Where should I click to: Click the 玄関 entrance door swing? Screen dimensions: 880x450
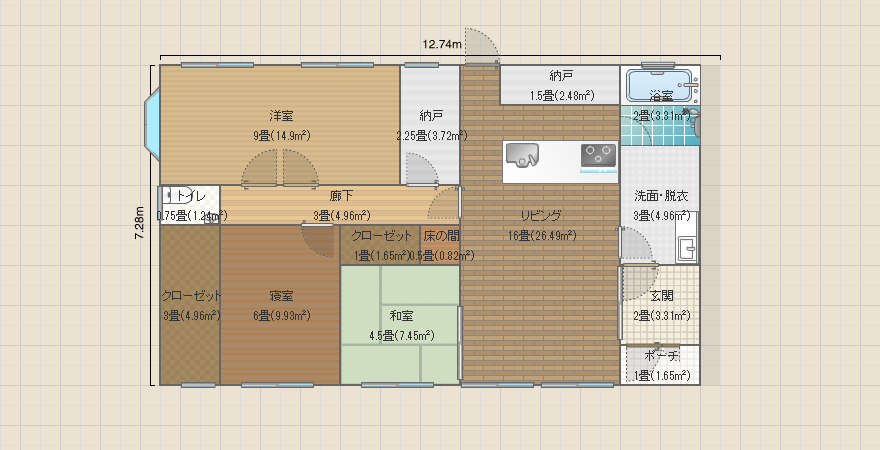pos(637,281)
